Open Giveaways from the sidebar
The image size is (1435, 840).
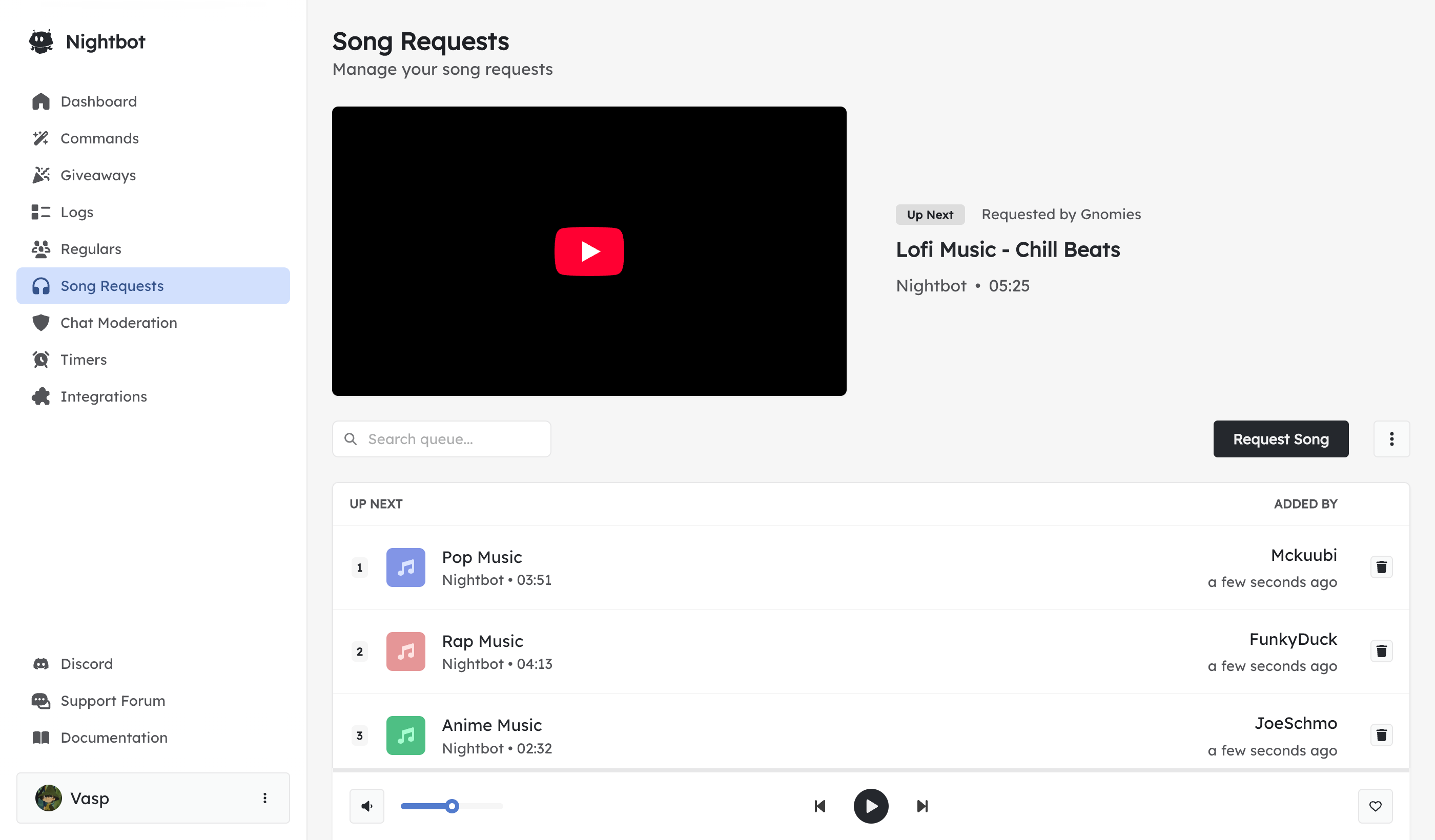point(98,175)
